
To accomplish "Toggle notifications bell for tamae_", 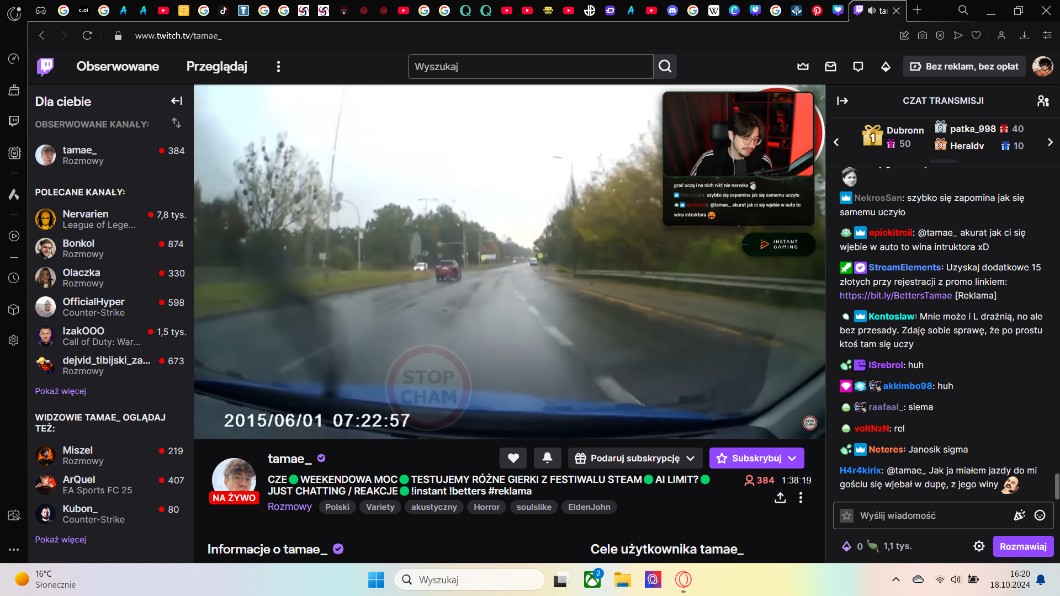I will 547,458.
